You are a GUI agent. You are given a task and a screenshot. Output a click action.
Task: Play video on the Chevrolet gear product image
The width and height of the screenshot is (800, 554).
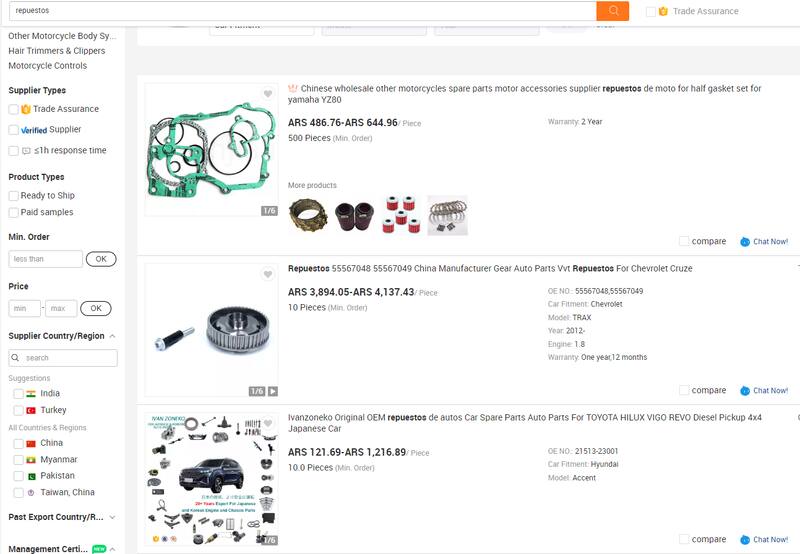tap(273, 391)
